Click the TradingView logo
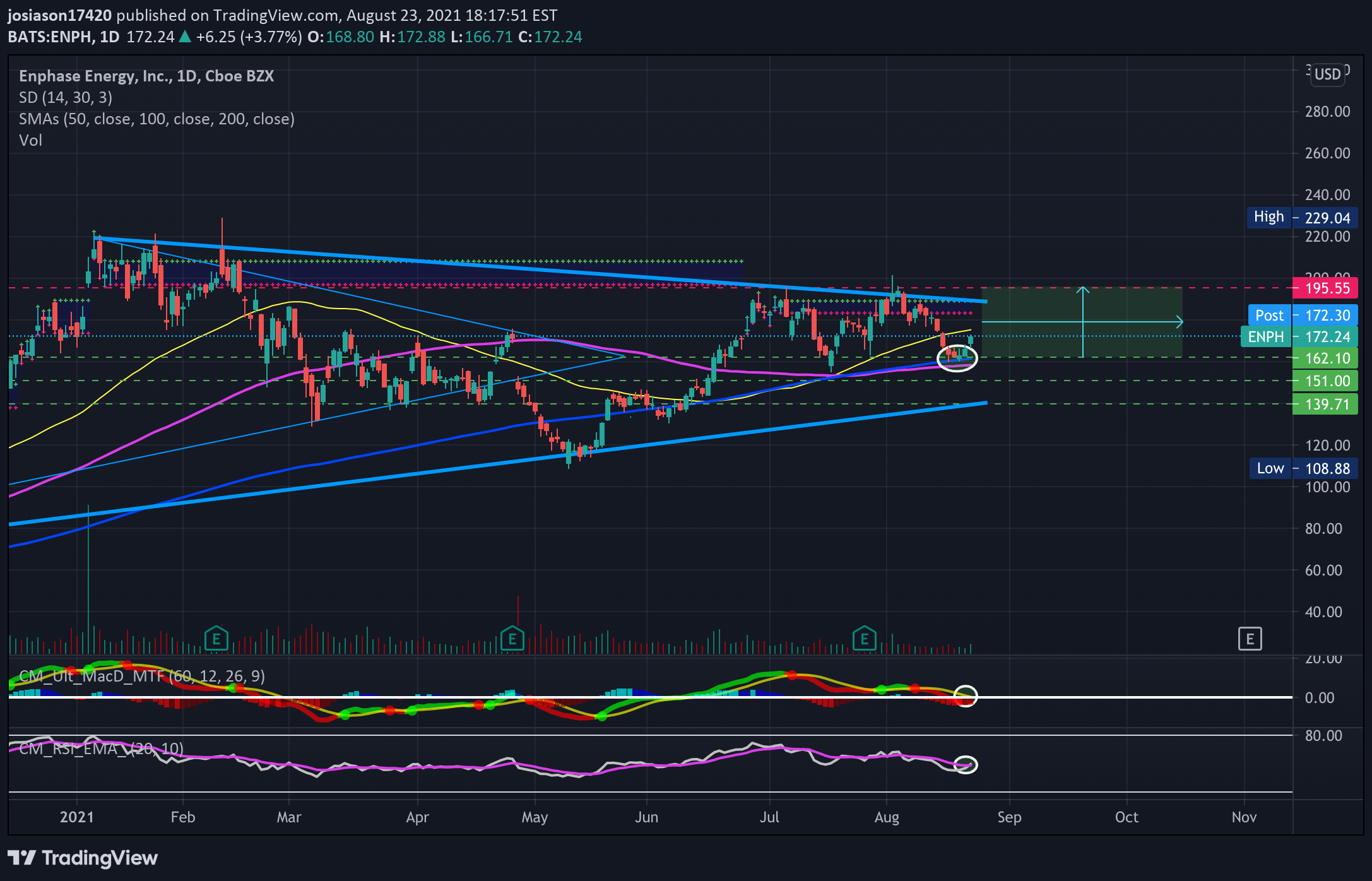The width and height of the screenshot is (1372, 881). 83,858
